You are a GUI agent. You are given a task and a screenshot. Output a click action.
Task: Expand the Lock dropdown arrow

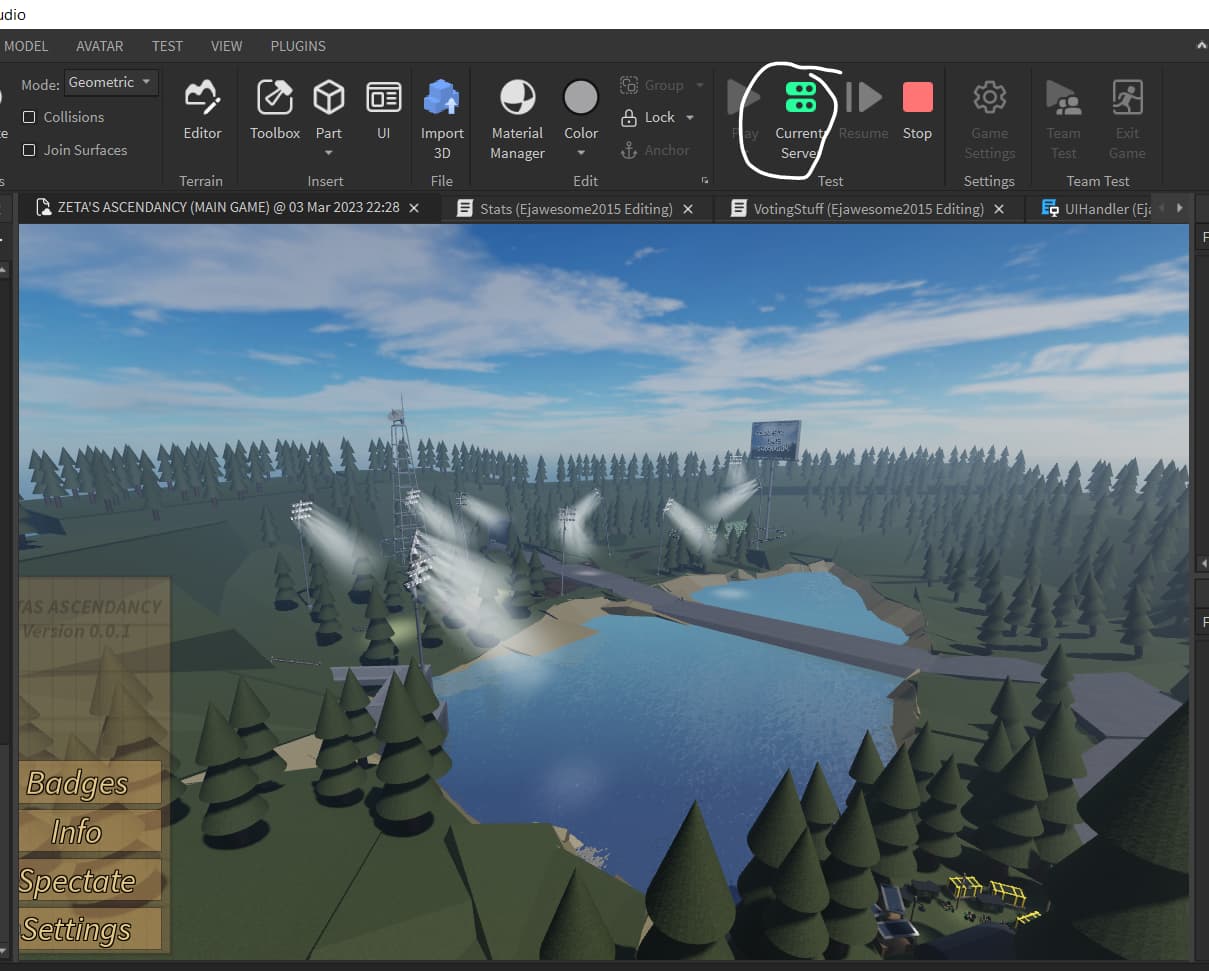coord(690,117)
